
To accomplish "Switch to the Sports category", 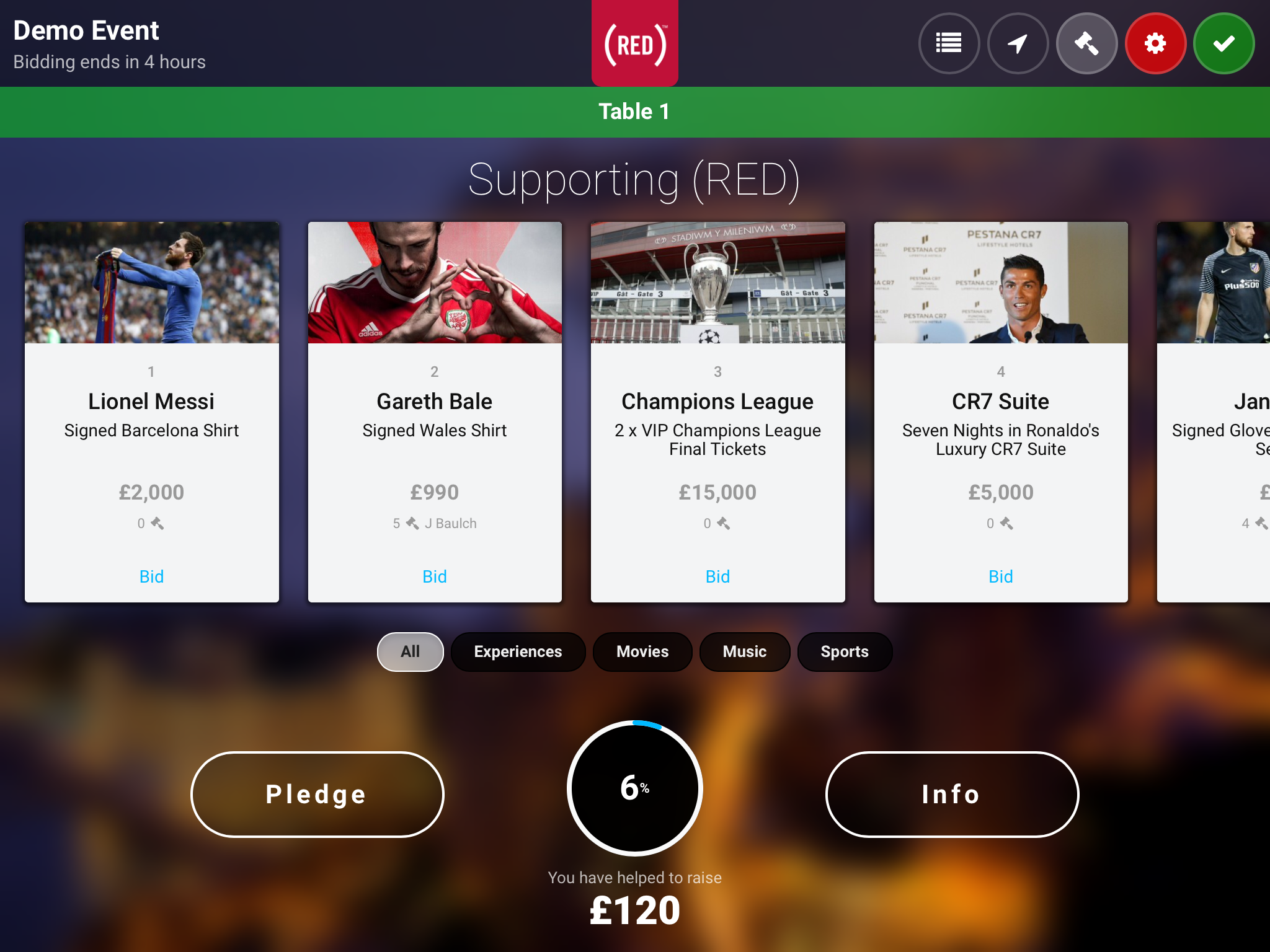I will 845,651.
